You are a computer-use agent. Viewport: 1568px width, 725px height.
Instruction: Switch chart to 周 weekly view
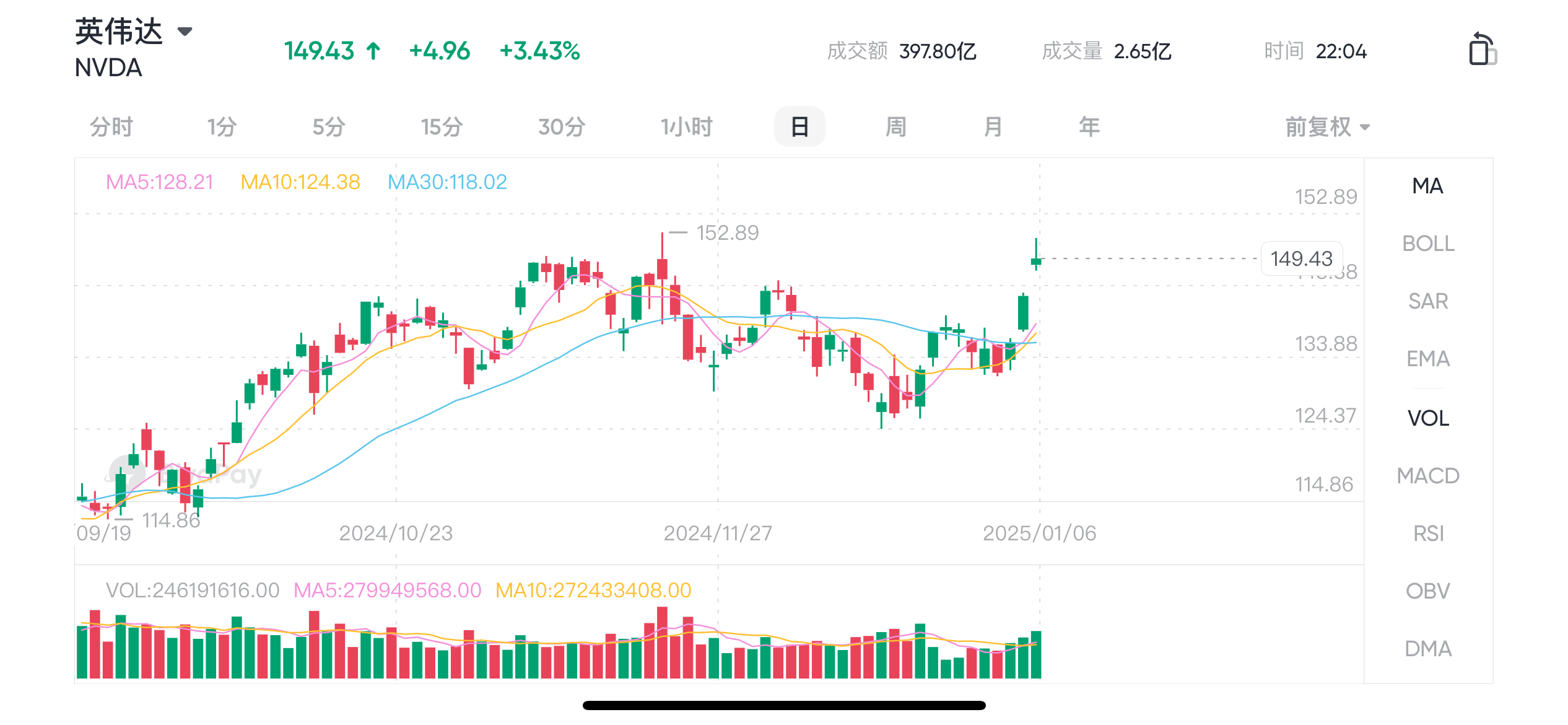(895, 127)
